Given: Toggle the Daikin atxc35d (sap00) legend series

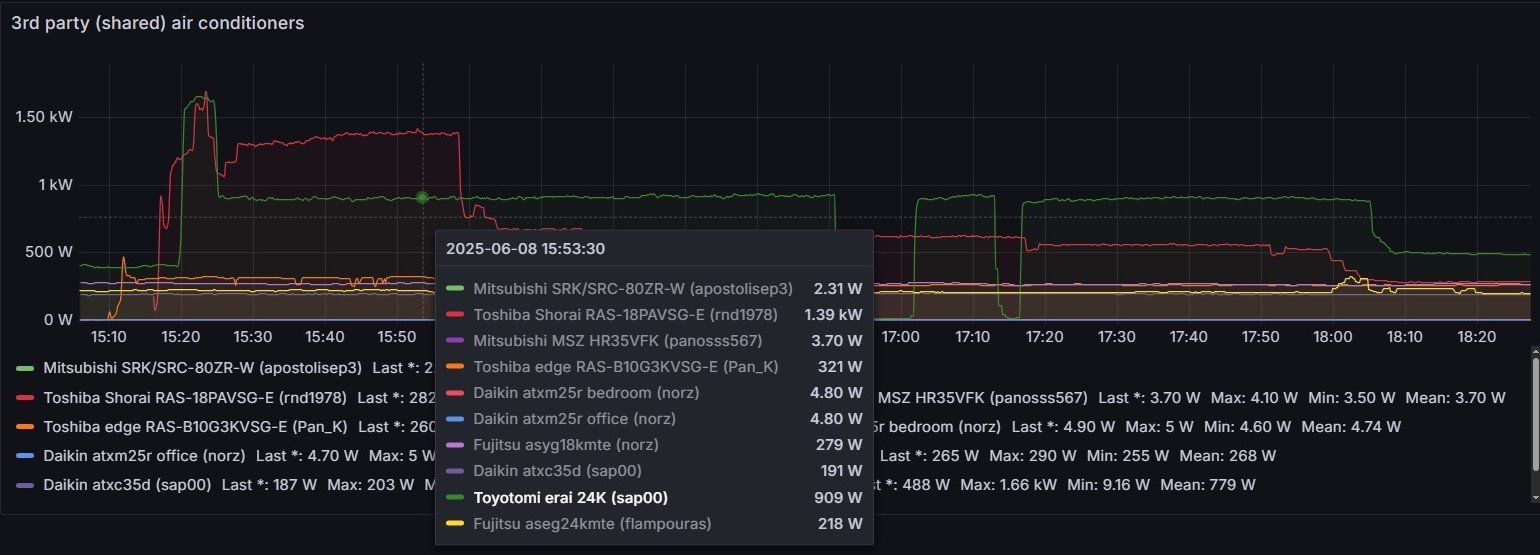Looking at the screenshot, I should coord(128,484).
